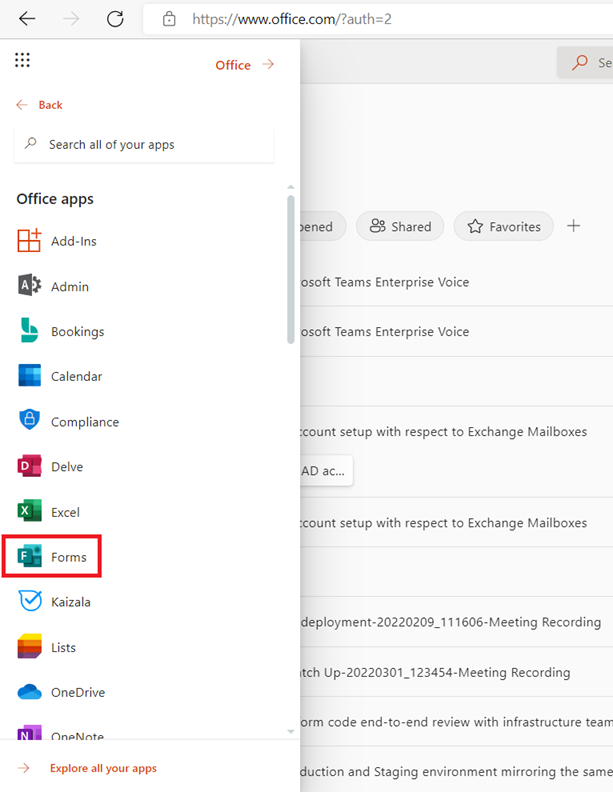Launch Excel from the apps list
Viewport: 613px width, 792px height.
(30, 512)
